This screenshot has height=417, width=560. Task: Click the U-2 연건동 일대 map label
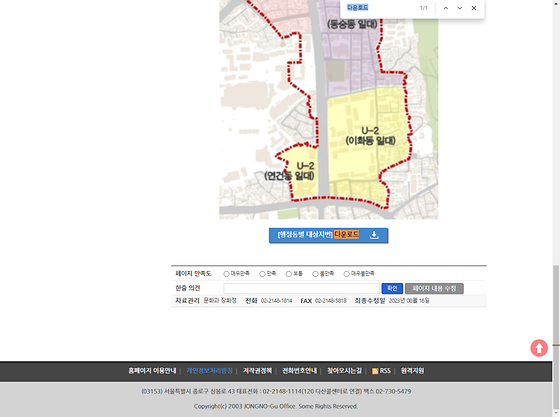click(x=289, y=171)
